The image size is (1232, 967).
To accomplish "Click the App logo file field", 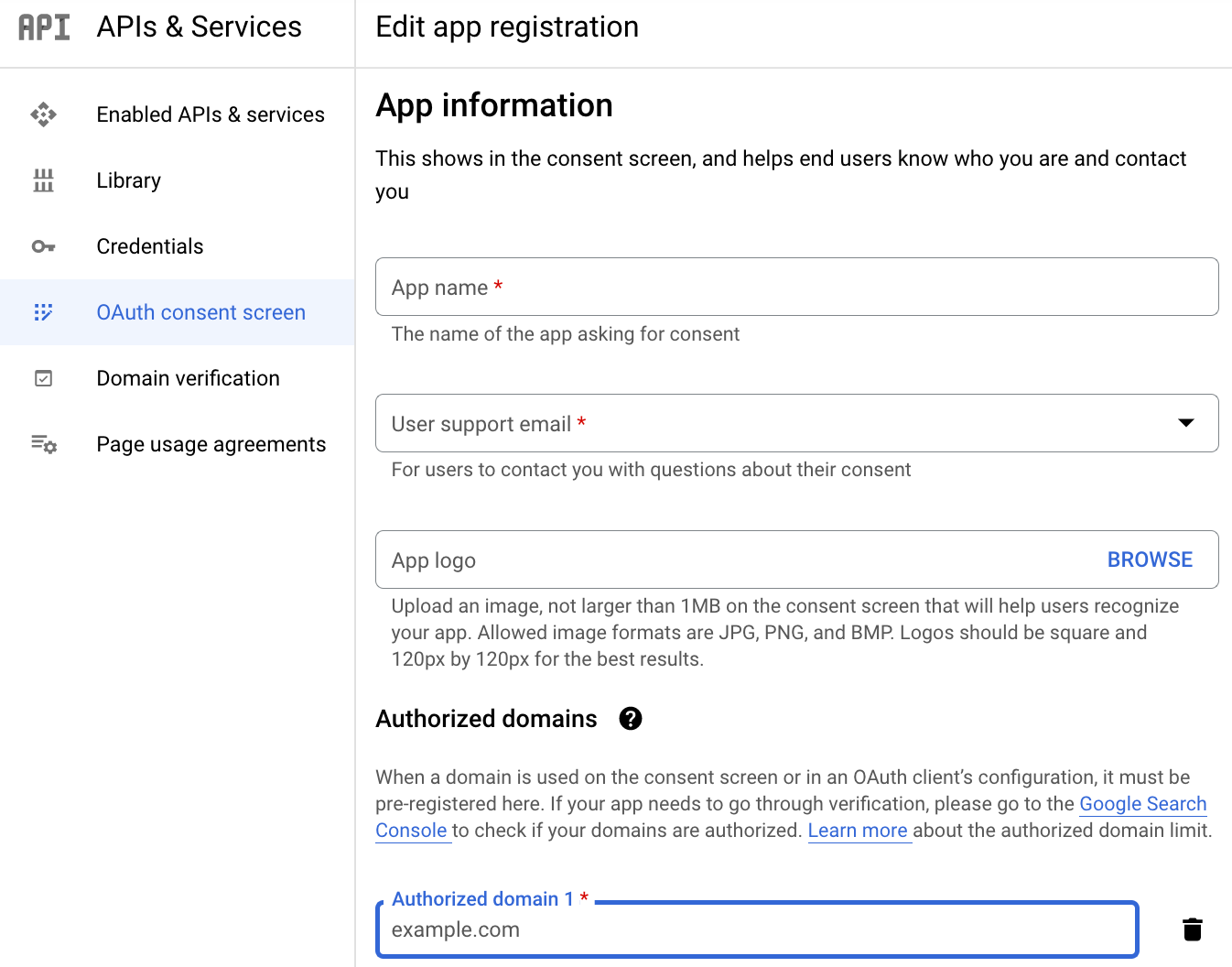I will [x=796, y=560].
